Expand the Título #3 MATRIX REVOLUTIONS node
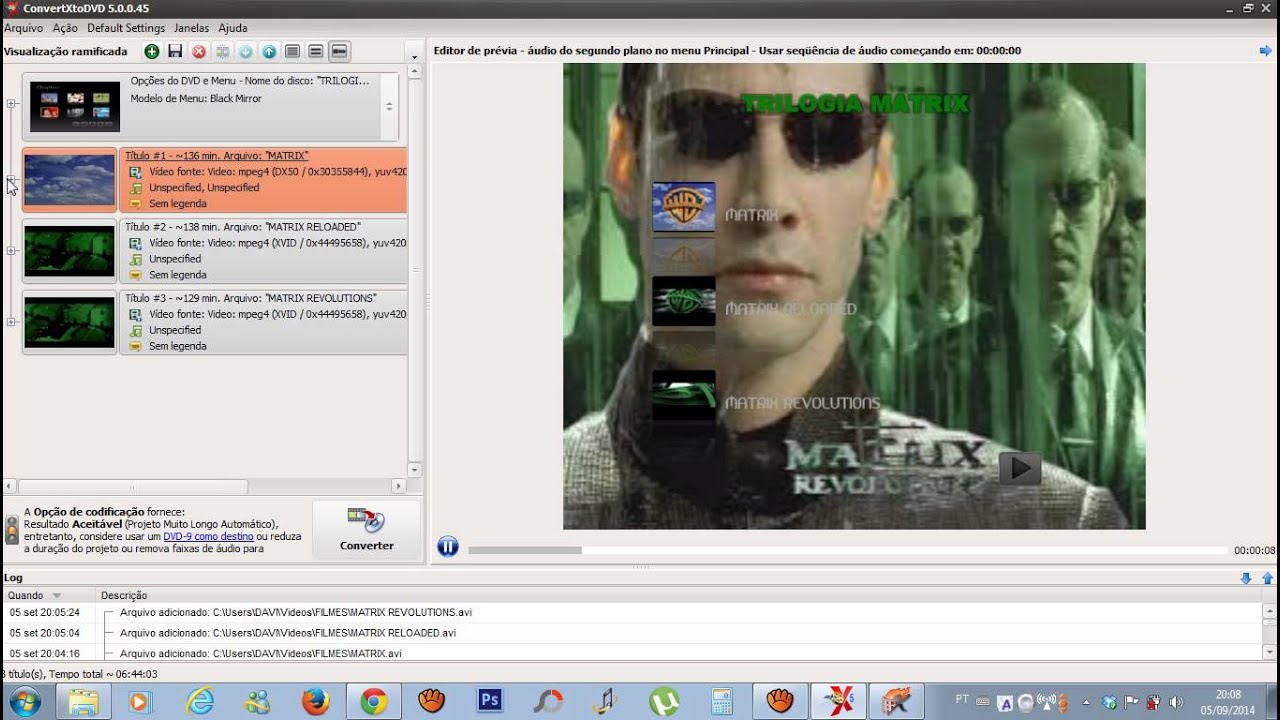Screen dimensions: 1280x720 (12, 322)
